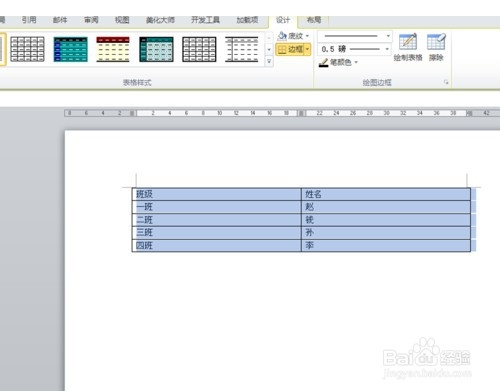The image size is (500, 391).
Task: Switch to the 视图 tab
Action: click(x=122, y=20)
